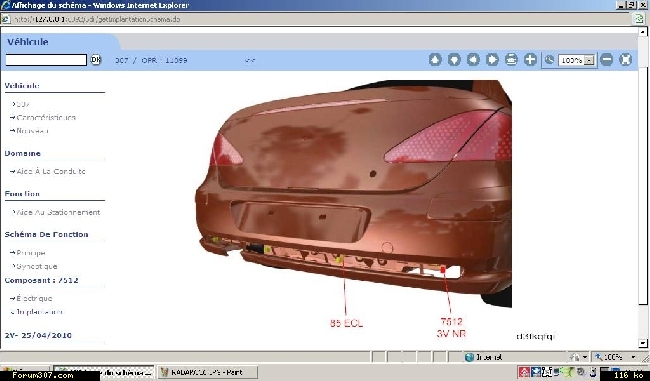The width and height of the screenshot is (650, 381).
Task: Open the Électrique component link
Action: (x=34, y=298)
